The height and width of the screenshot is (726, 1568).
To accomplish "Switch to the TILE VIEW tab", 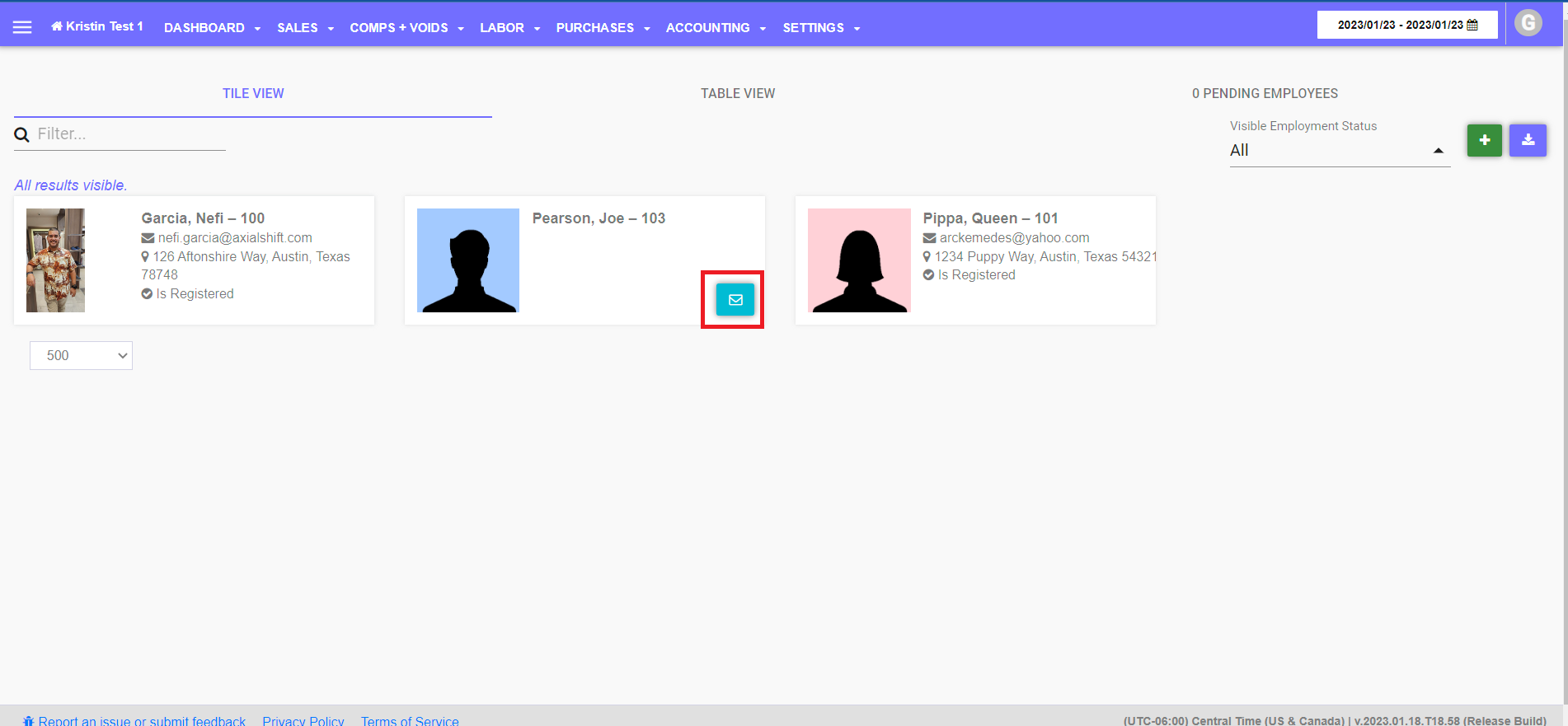I will [253, 94].
